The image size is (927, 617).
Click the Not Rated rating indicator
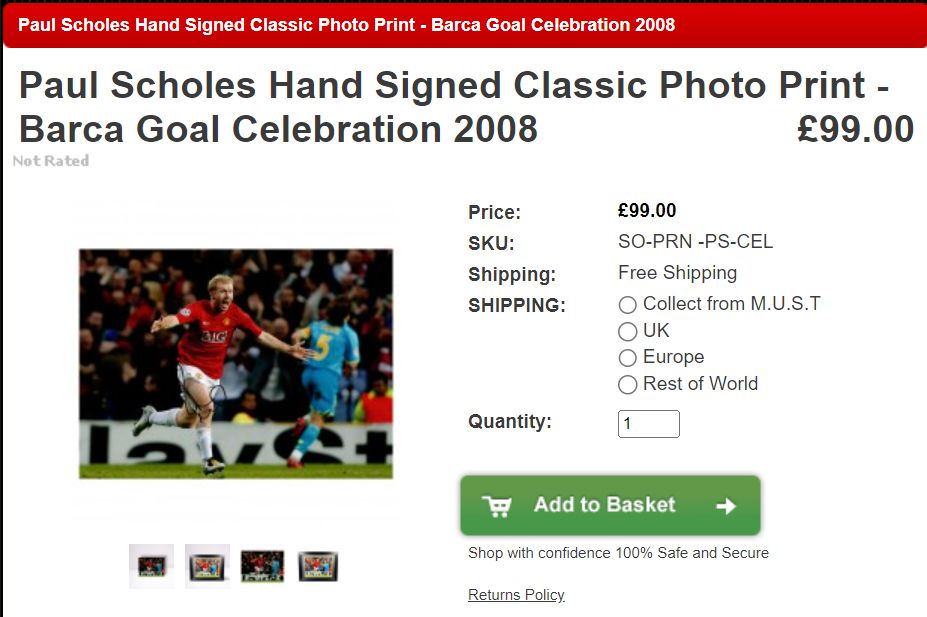[51, 161]
